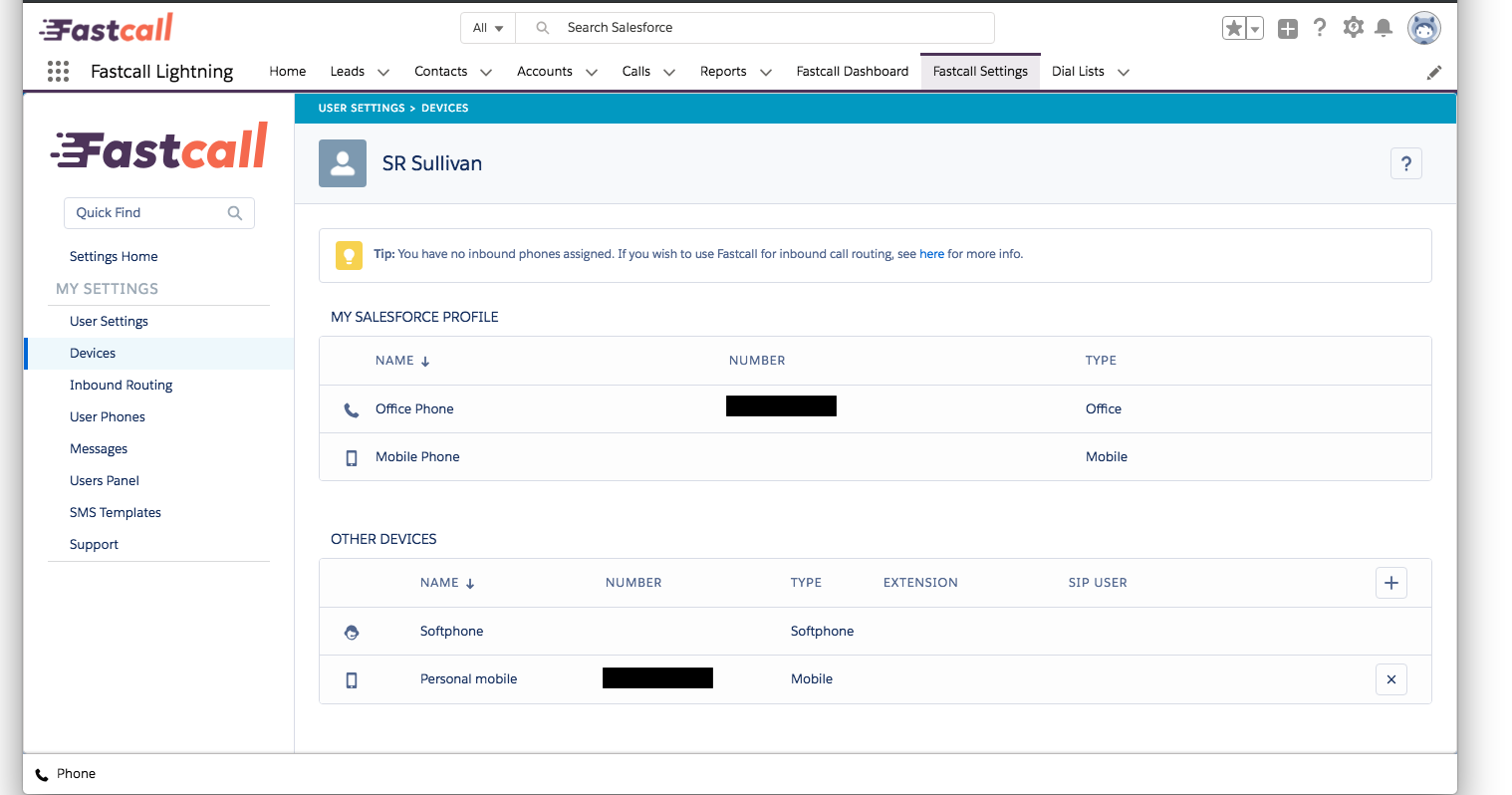
Task: Open Inbound Routing in sidebar
Action: (x=121, y=385)
